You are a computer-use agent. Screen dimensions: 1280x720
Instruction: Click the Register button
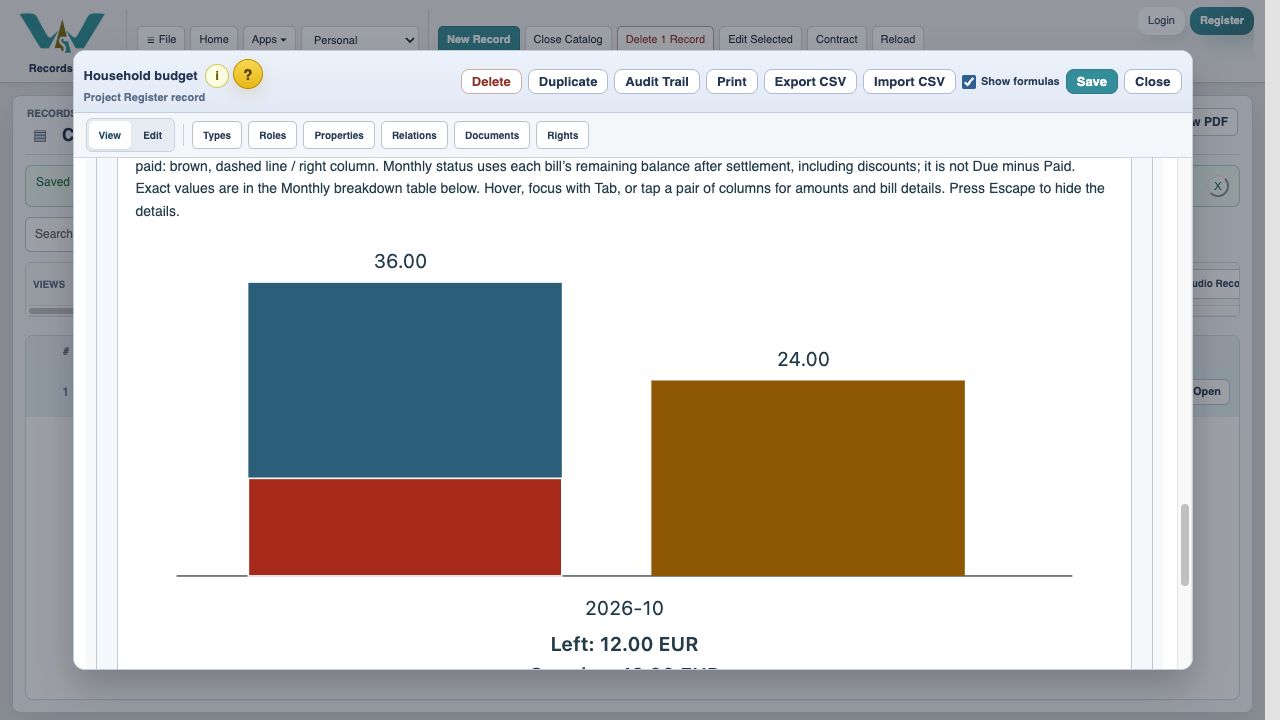(x=1222, y=20)
